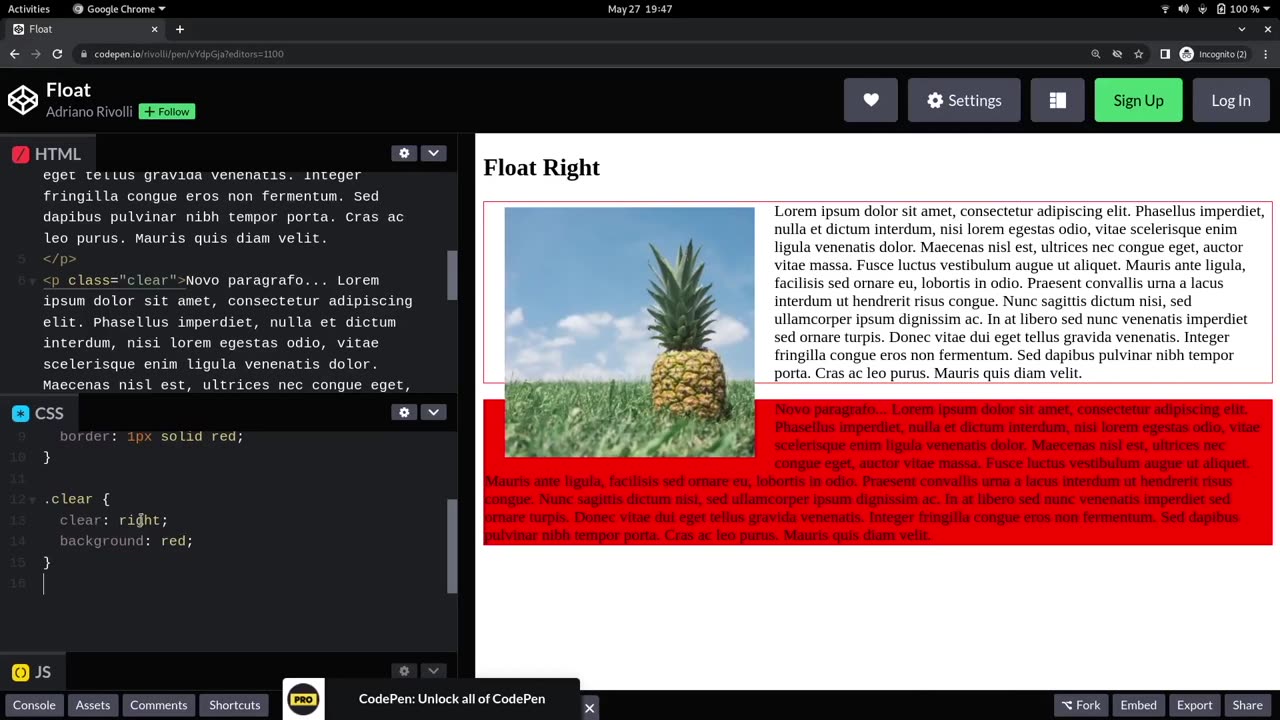The image size is (1280, 720).
Task: Open tab search dropdown in Chrome
Action: click(1242, 29)
